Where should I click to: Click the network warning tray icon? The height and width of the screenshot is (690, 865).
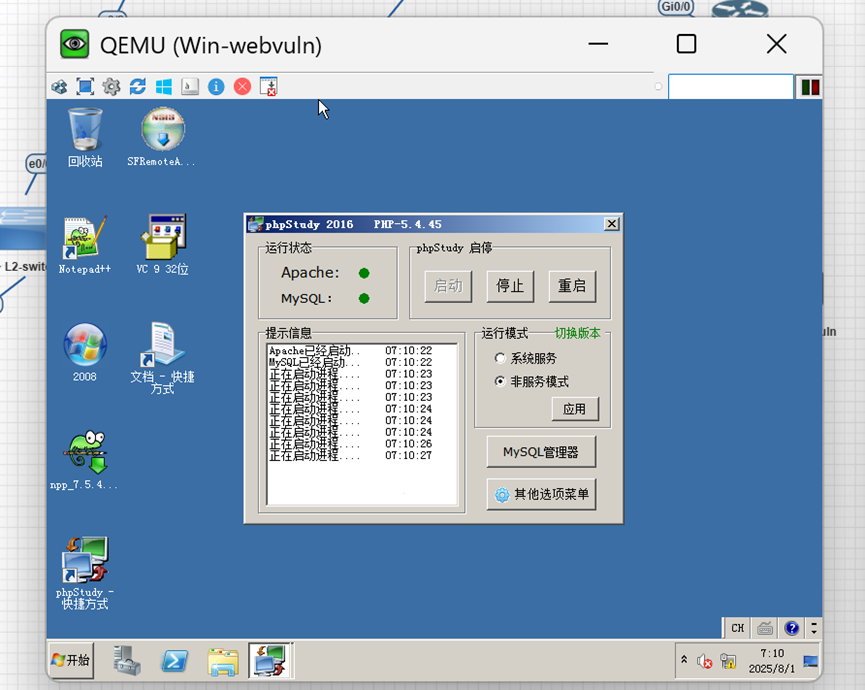click(728, 661)
